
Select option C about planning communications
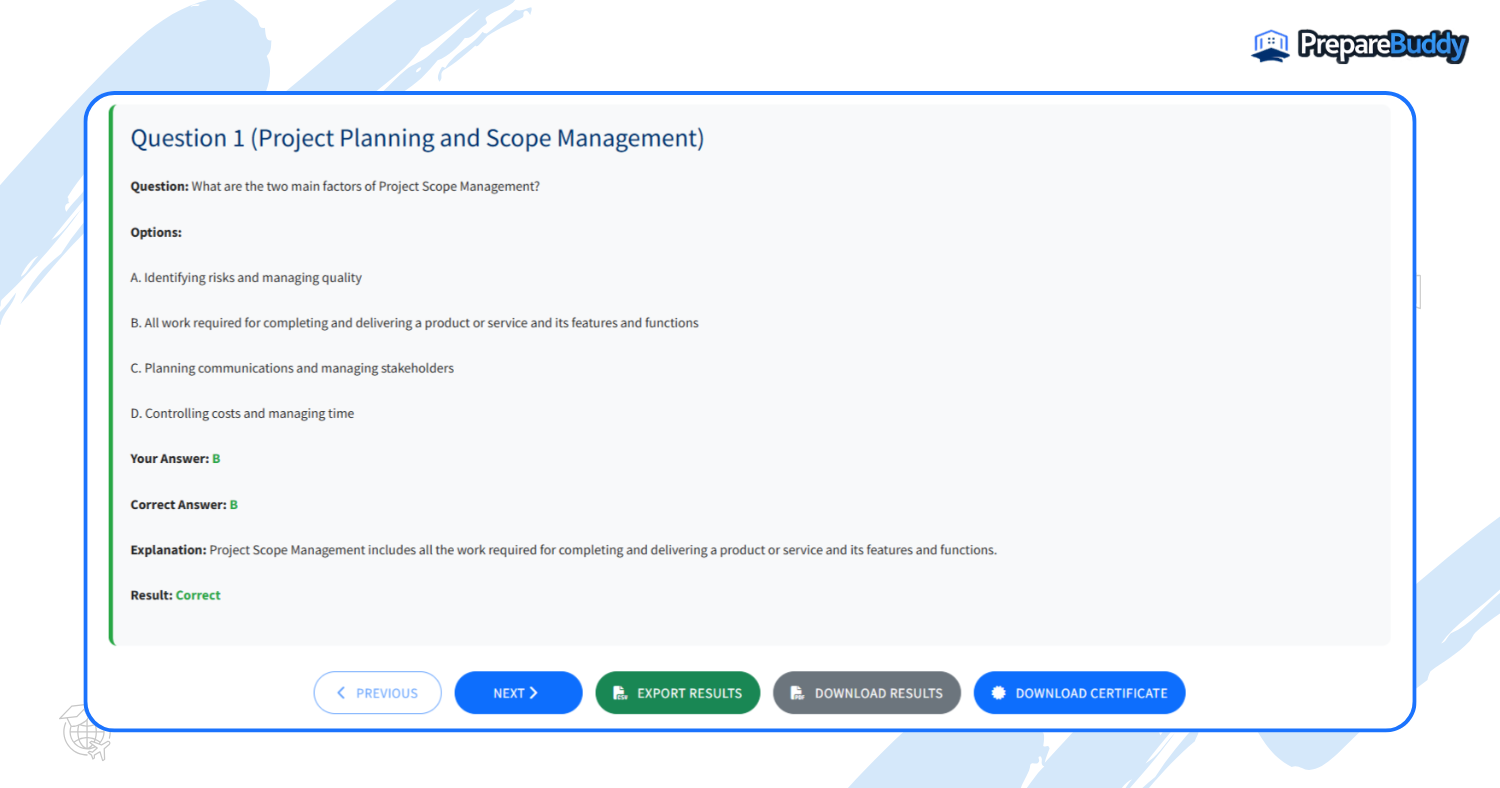[x=291, y=368]
